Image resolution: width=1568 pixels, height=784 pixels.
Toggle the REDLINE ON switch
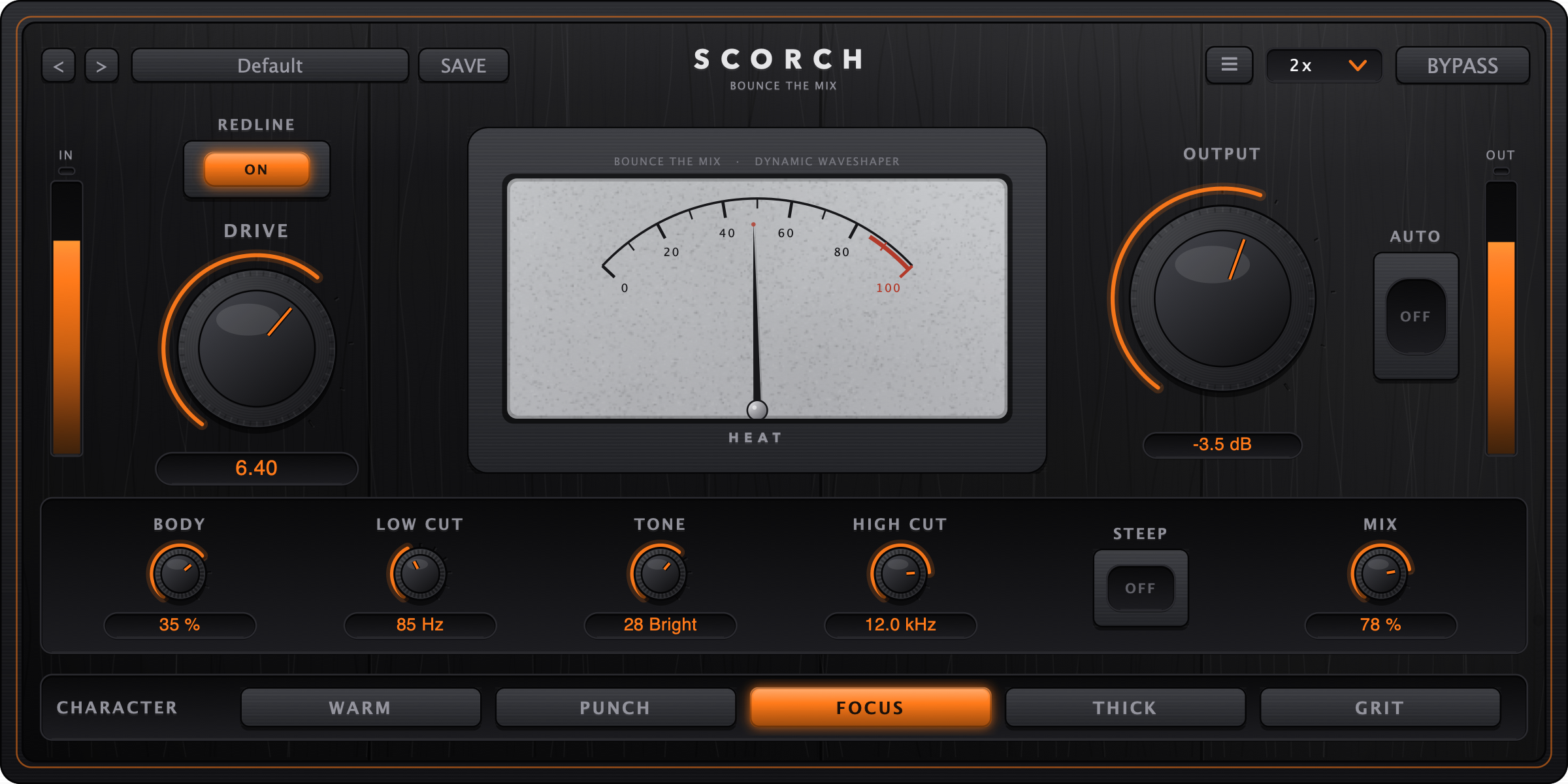(x=256, y=169)
